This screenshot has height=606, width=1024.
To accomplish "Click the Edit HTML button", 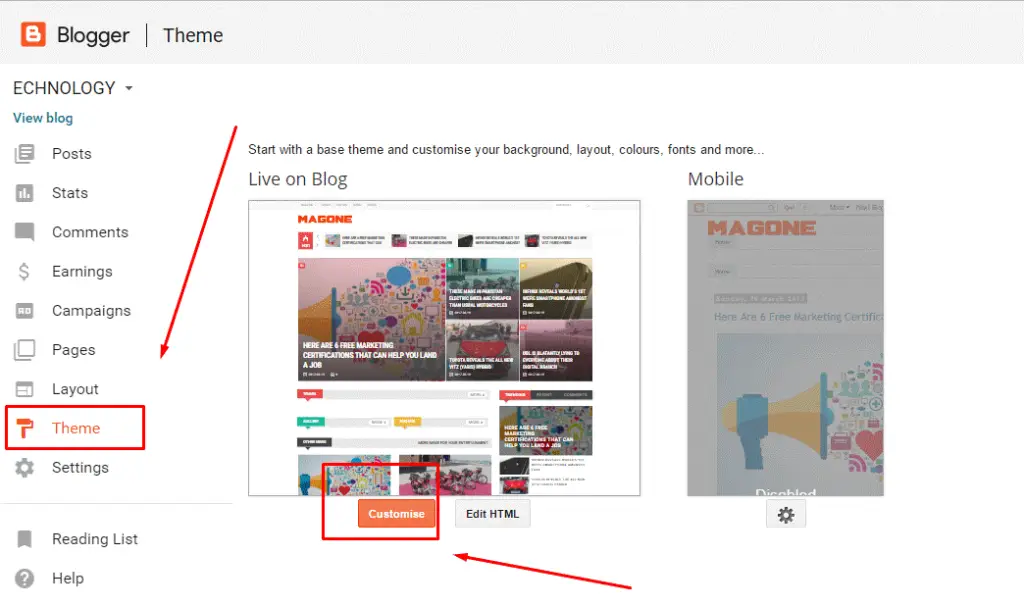I will click(x=492, y=514).
